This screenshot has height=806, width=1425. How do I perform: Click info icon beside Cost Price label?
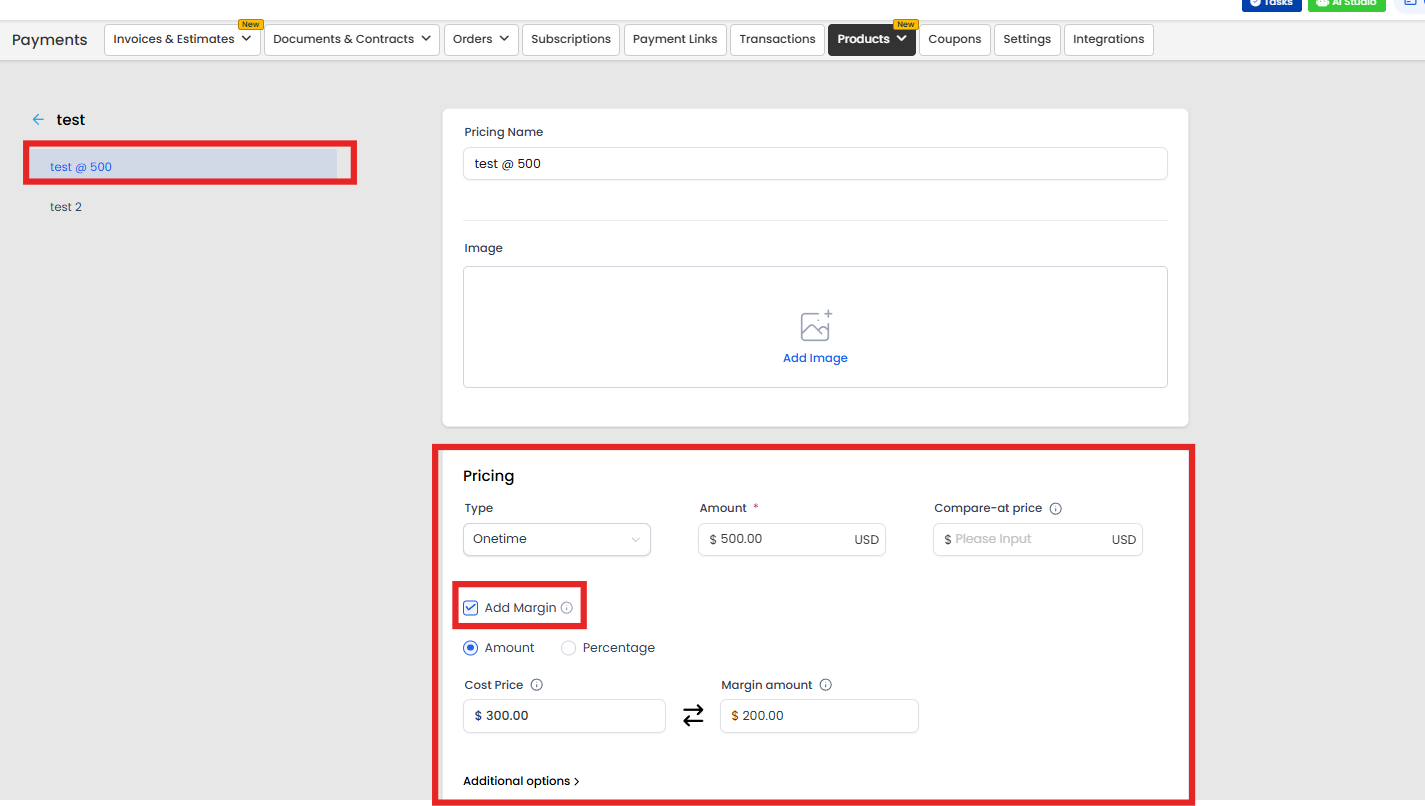pyautogui.click(x=536, y=686)
